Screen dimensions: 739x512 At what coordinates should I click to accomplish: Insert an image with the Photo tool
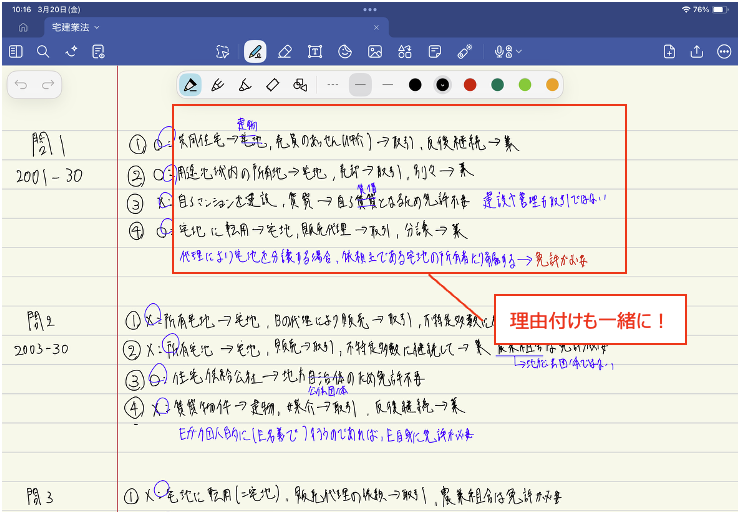(x=374, y=51)
